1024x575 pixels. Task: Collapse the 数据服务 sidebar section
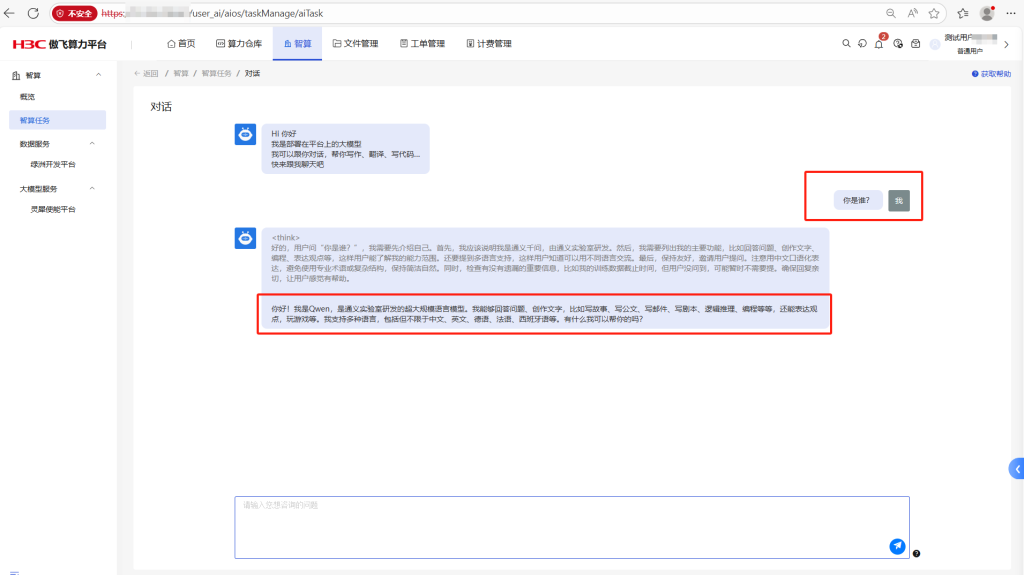pos(91,143)
